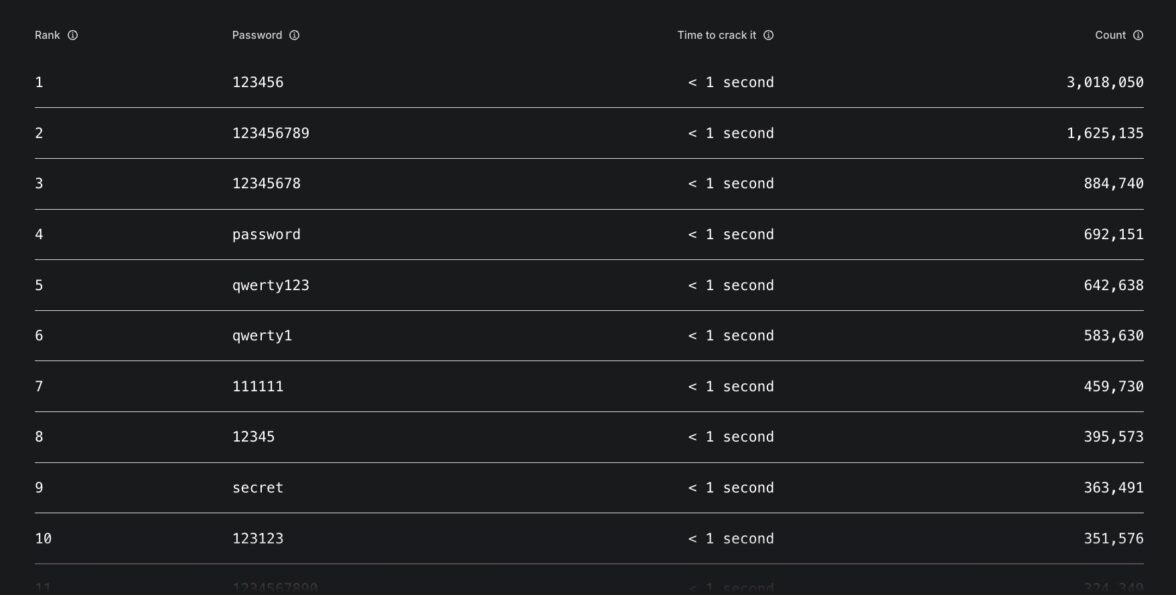Image resolution: width=1176 pixels, height=595 pixels.
Task: Click the info icon next to Rank
Action: (73, 35)
